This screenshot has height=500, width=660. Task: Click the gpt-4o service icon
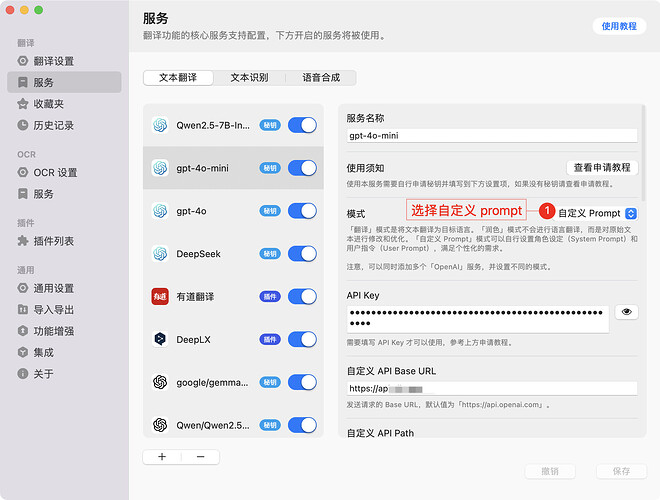(160, 211)
